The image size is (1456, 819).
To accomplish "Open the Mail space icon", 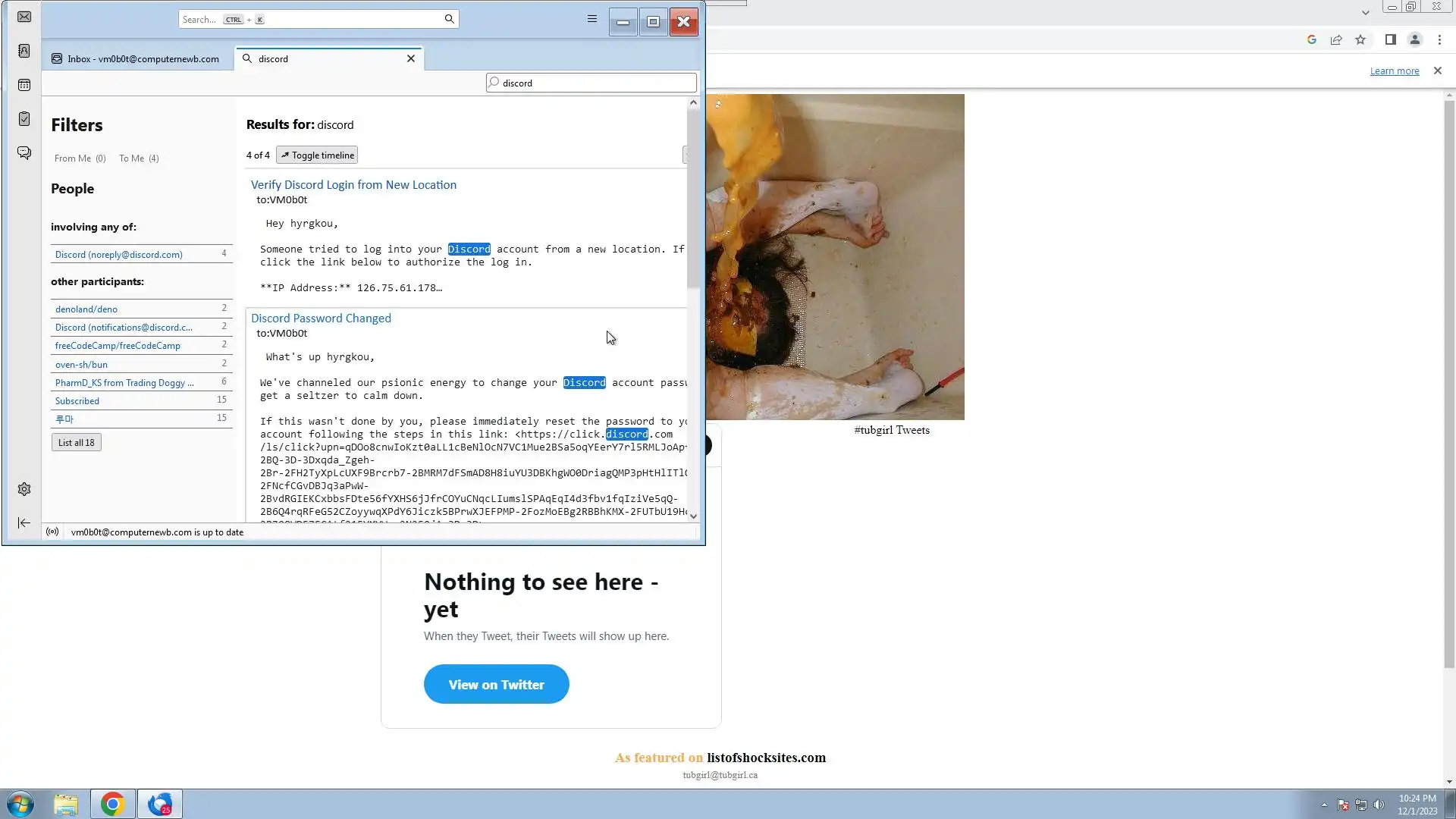I will pyautogui.click(x=24, y=17).
